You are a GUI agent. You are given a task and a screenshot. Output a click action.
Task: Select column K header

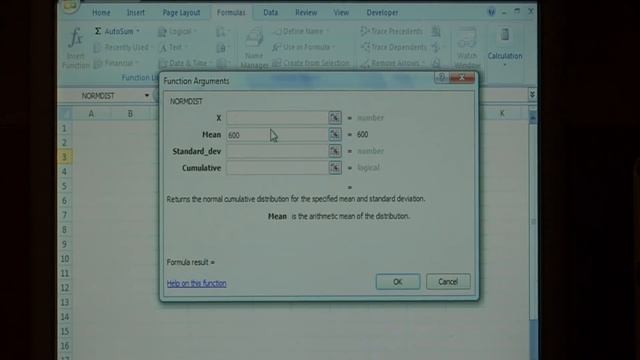[x=502, y=113]
